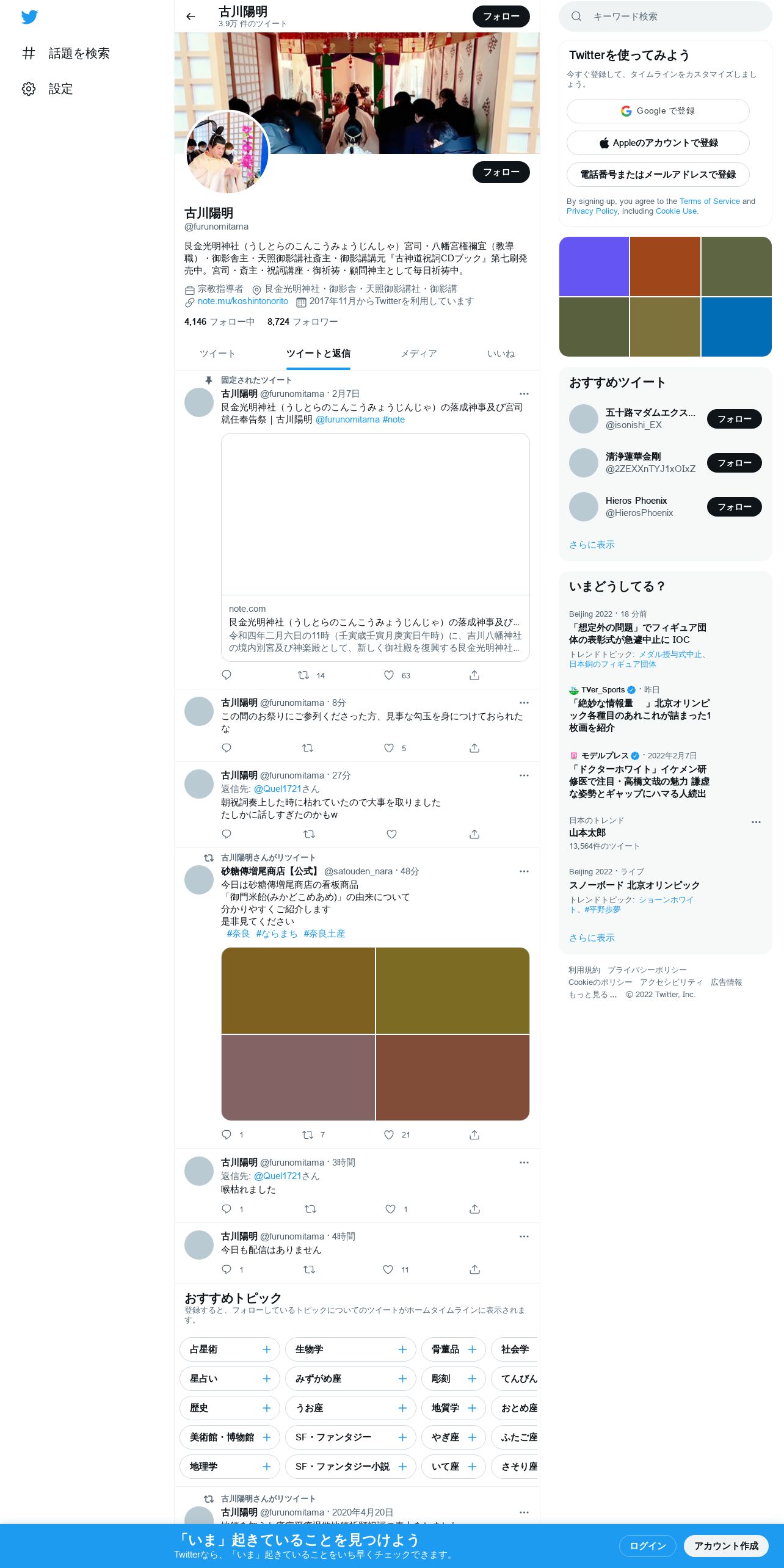The height and width of the screenshot is (1568, 784).
Task: Retweet the 8分 tweet
Action: 308,748
